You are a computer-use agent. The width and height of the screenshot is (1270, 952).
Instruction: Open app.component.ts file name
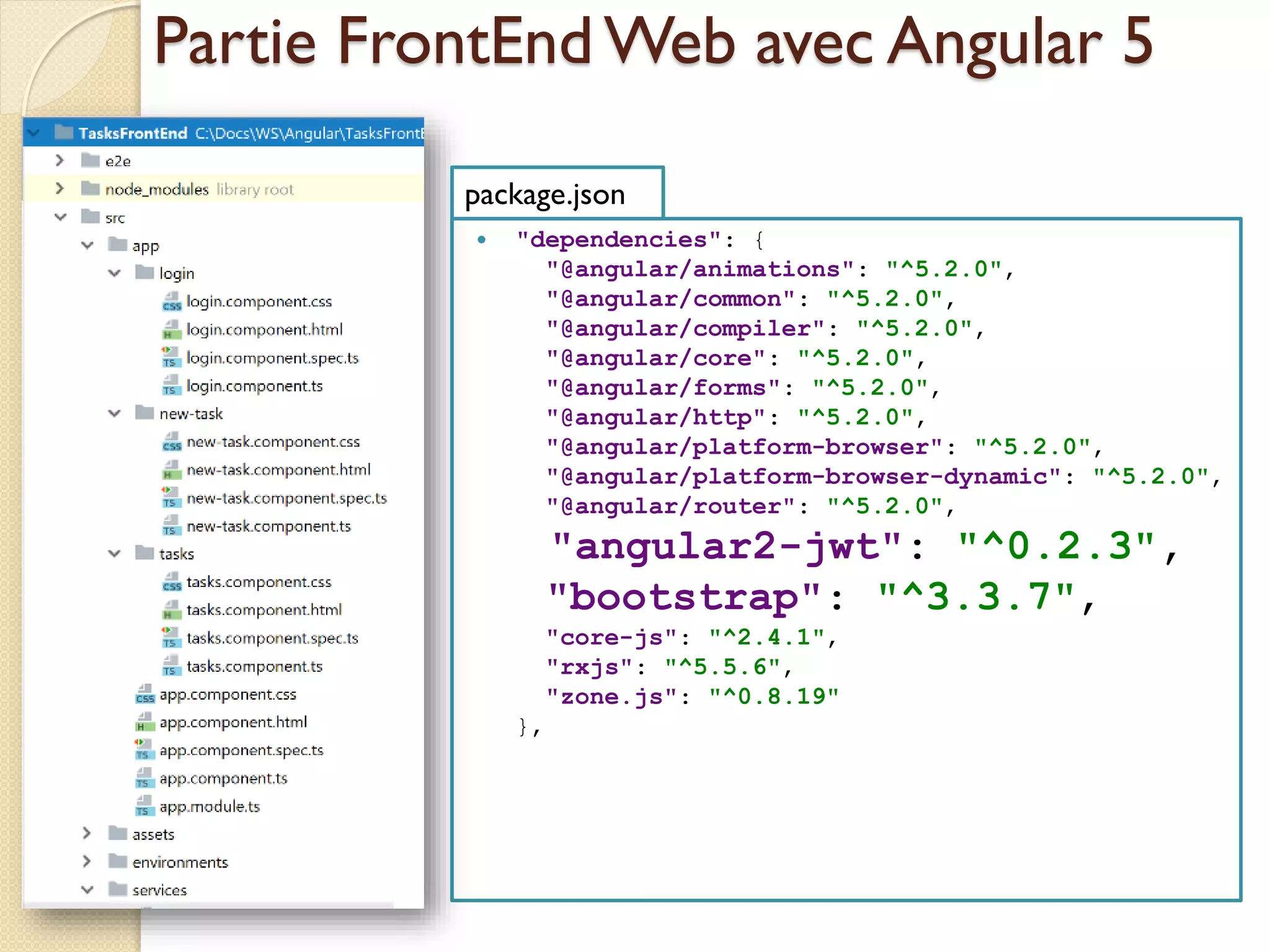224,778
